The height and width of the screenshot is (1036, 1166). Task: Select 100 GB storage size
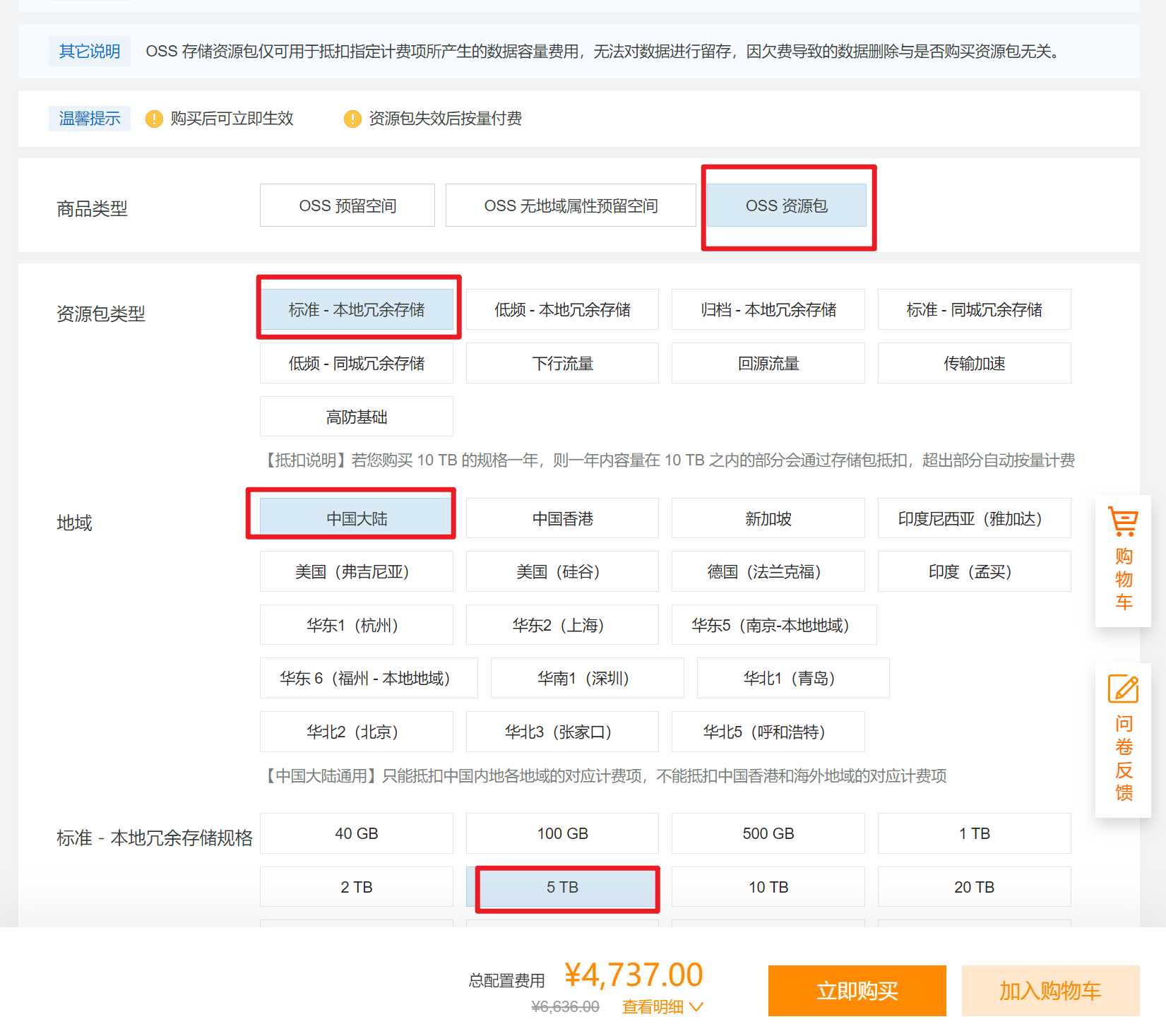coord(562,833)
